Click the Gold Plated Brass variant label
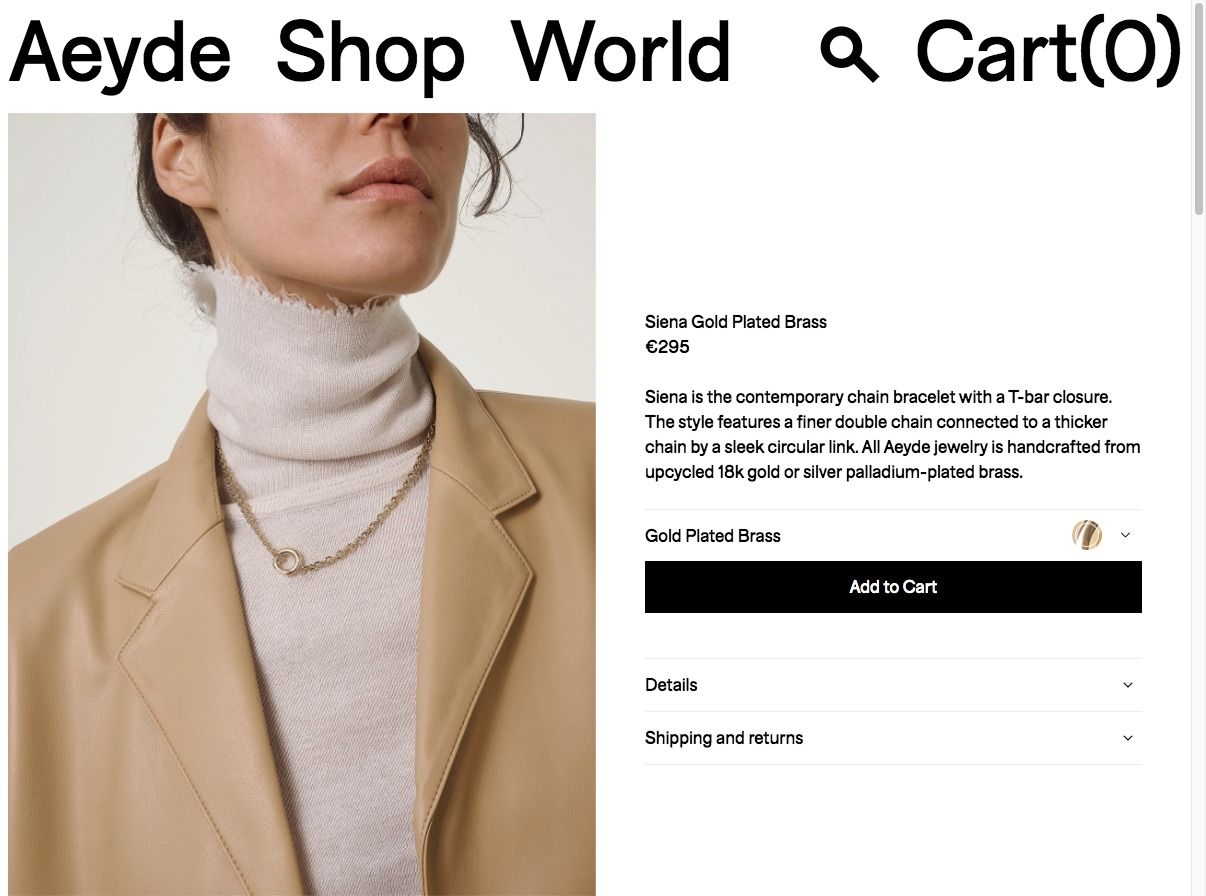The width and height of the screenshot is (1206, 896). pyautogui.click(x=713, y=536)
